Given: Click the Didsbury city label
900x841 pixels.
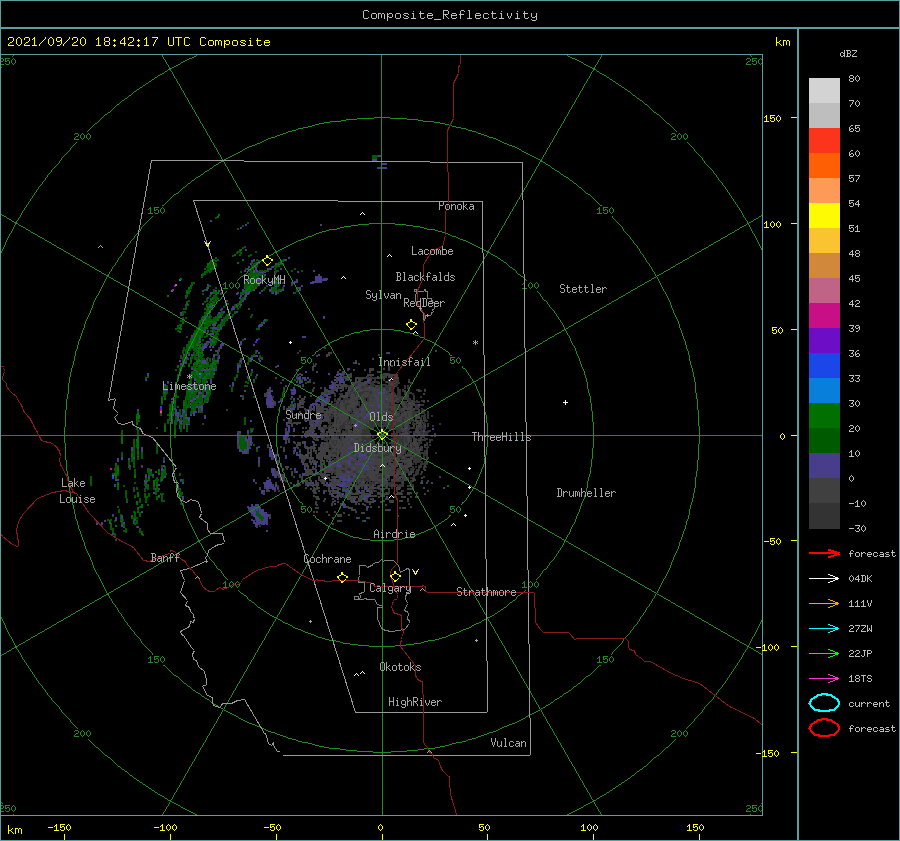Looking at the screenshot, I should 377,448.
